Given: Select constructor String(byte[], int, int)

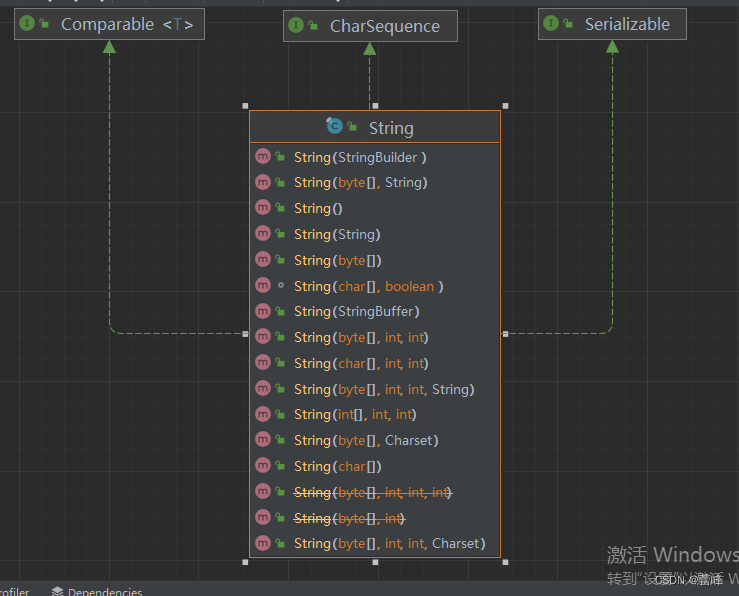Looking at the screenshot, I should point(375,337).
